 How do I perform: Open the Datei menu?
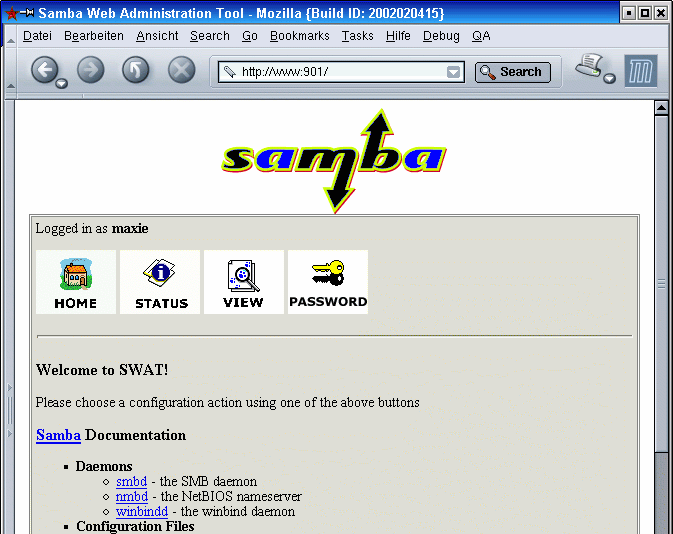[x=37, y=36]
